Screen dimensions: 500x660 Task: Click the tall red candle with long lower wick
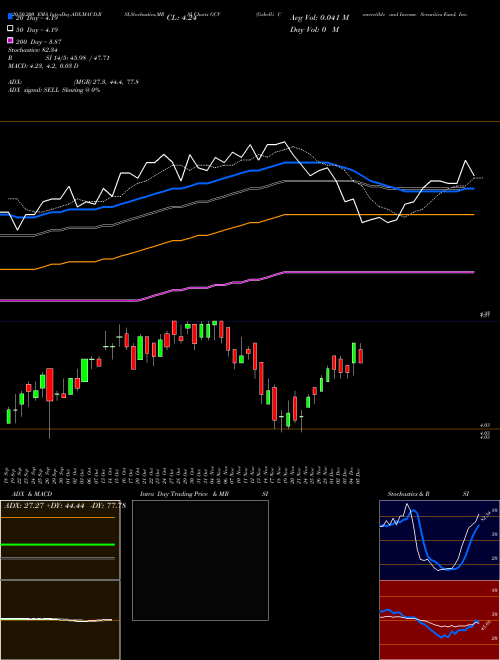coord(50,384)
